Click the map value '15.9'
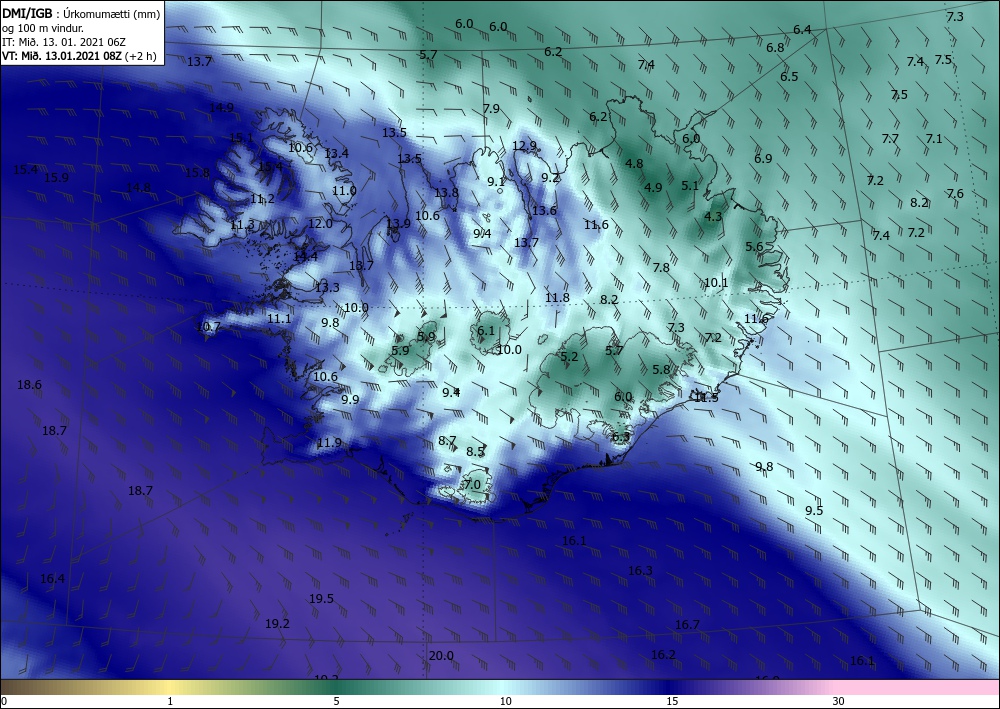This screenshot has height=709, width=1000. (56, 177)
